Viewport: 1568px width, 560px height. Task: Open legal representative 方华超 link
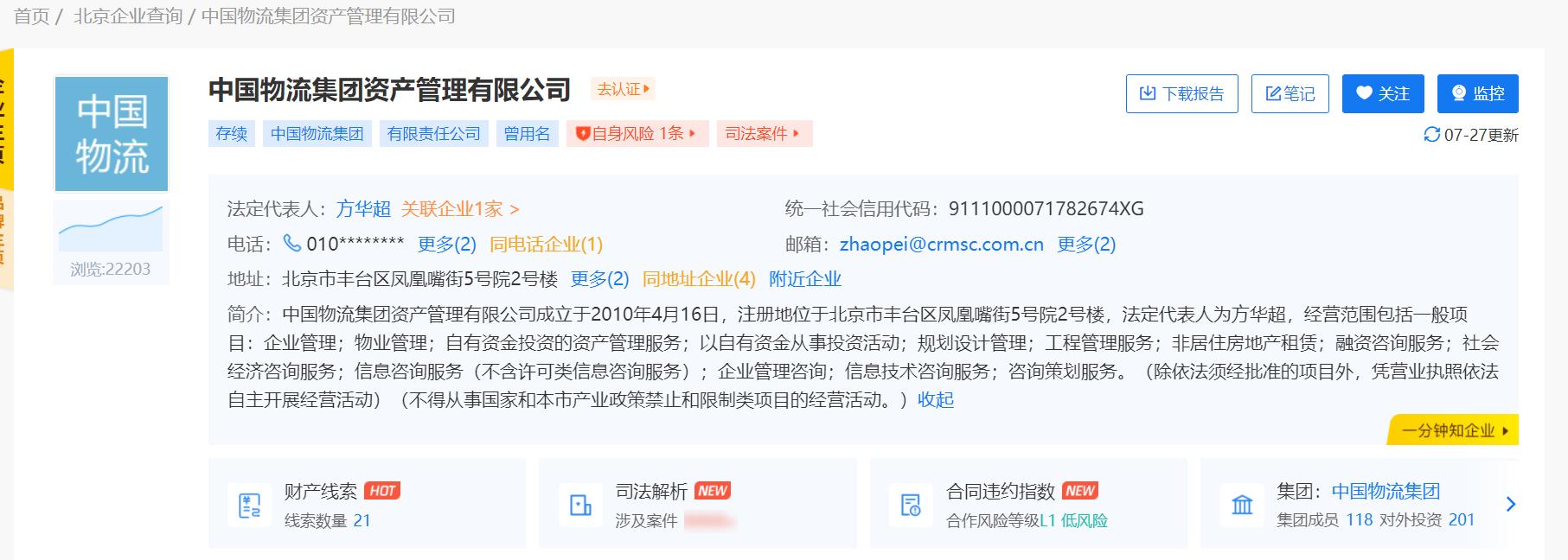[363, 209]
